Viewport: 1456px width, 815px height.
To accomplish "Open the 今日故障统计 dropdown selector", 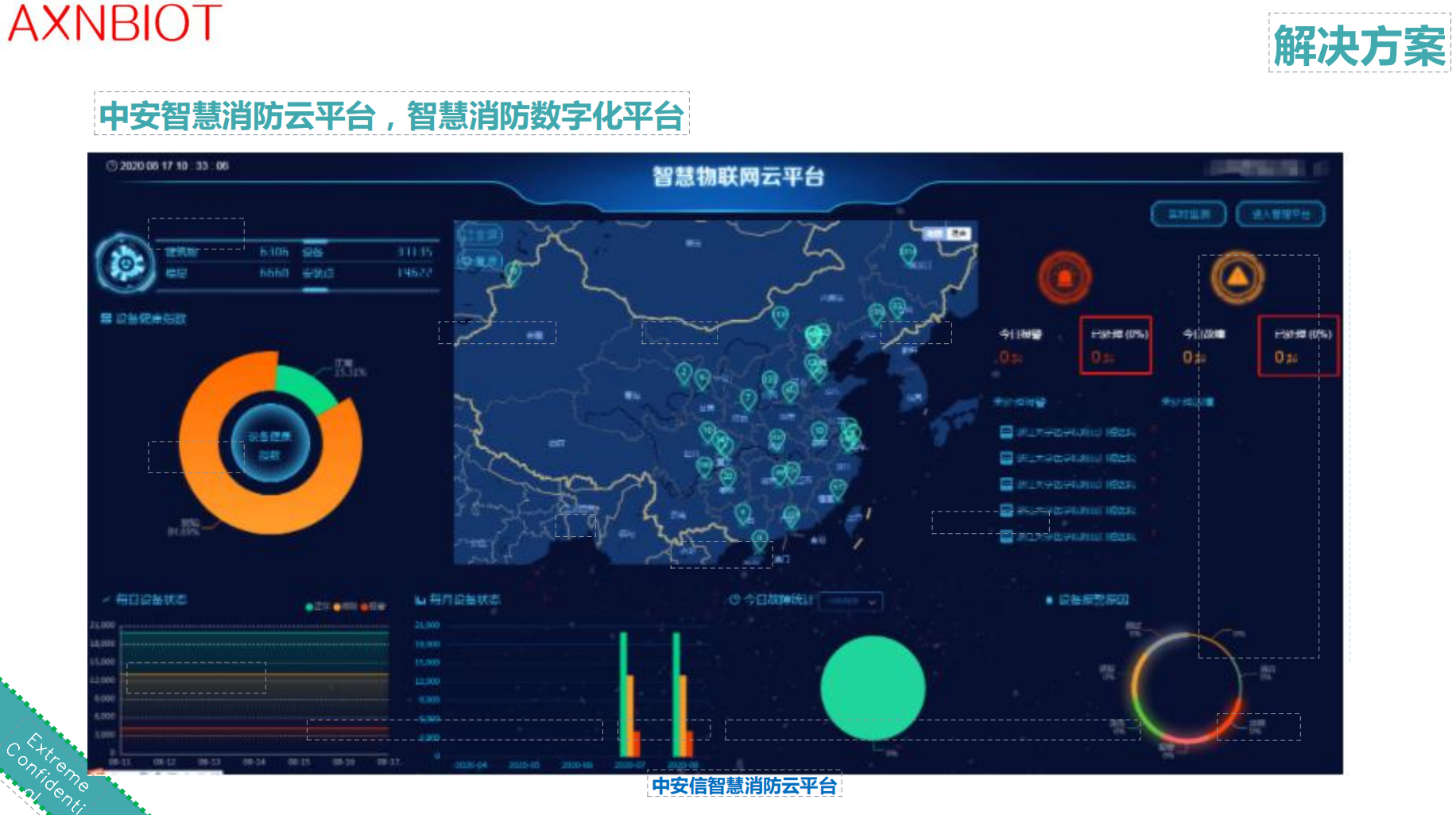I will click(851, 601).
